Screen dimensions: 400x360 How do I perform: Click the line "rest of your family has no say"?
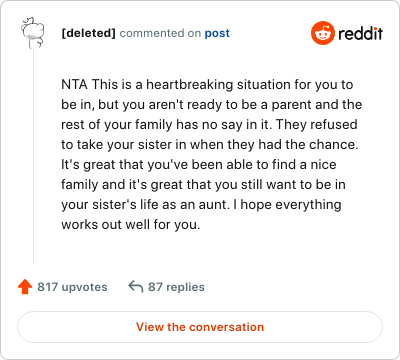(209, 125)
